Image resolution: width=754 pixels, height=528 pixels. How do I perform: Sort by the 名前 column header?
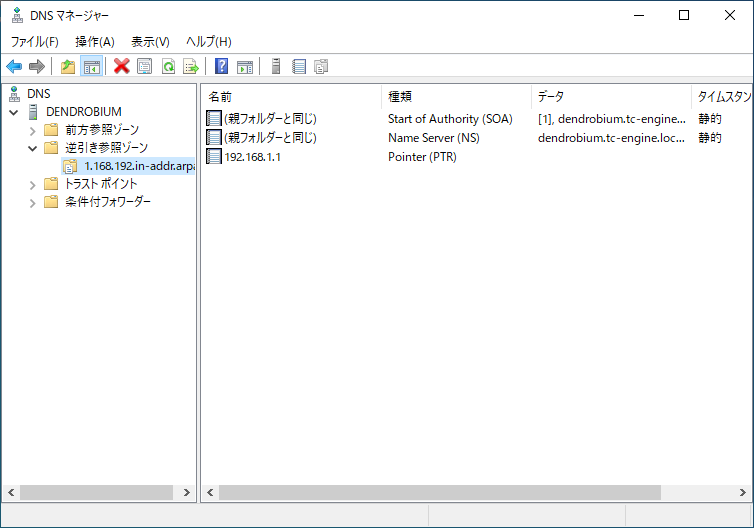click(x=291, y=97)
